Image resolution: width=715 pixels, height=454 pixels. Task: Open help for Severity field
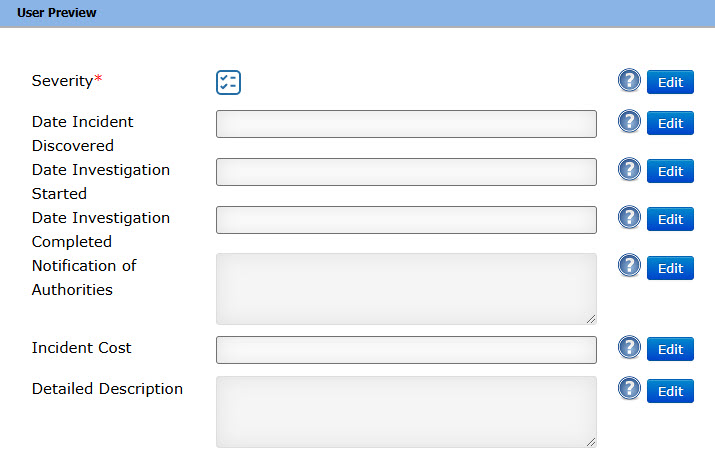pos(629,81)
